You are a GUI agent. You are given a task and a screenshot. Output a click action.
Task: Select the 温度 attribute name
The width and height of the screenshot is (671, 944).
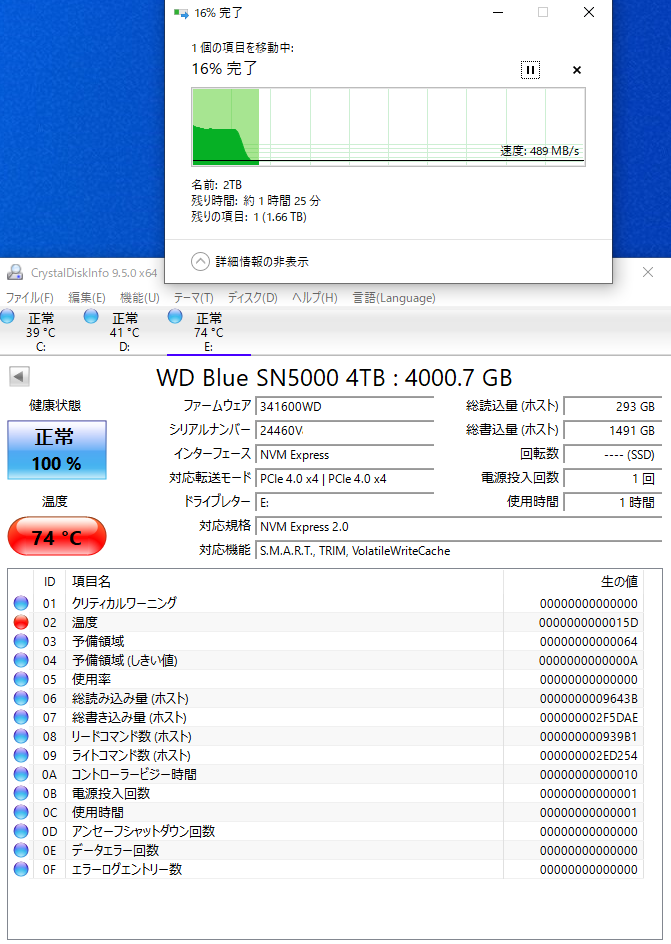[84, 622]
